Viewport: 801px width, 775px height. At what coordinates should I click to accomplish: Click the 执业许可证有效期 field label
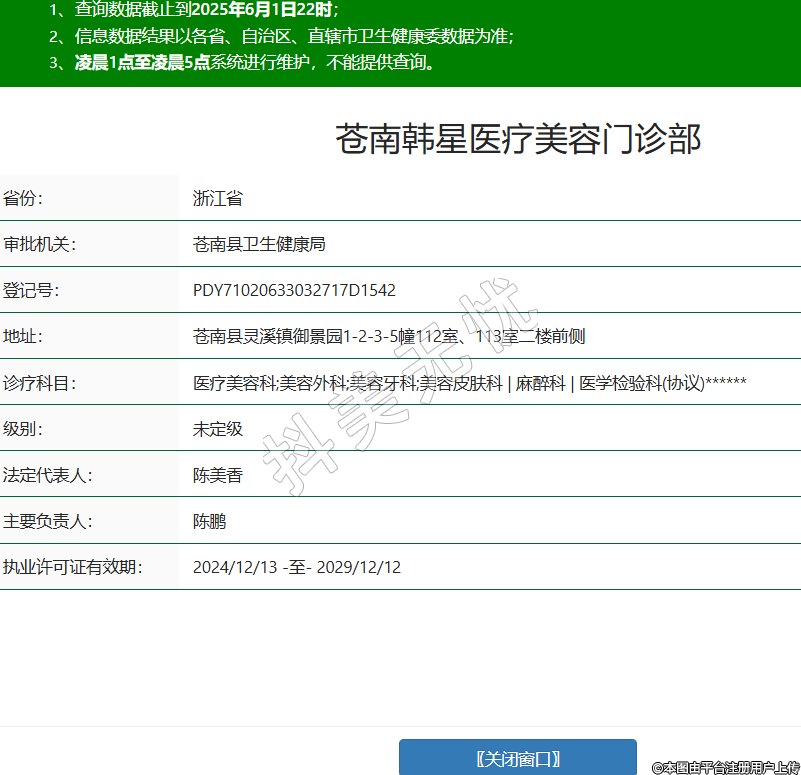pyautogui.click(x=73, y=567)
